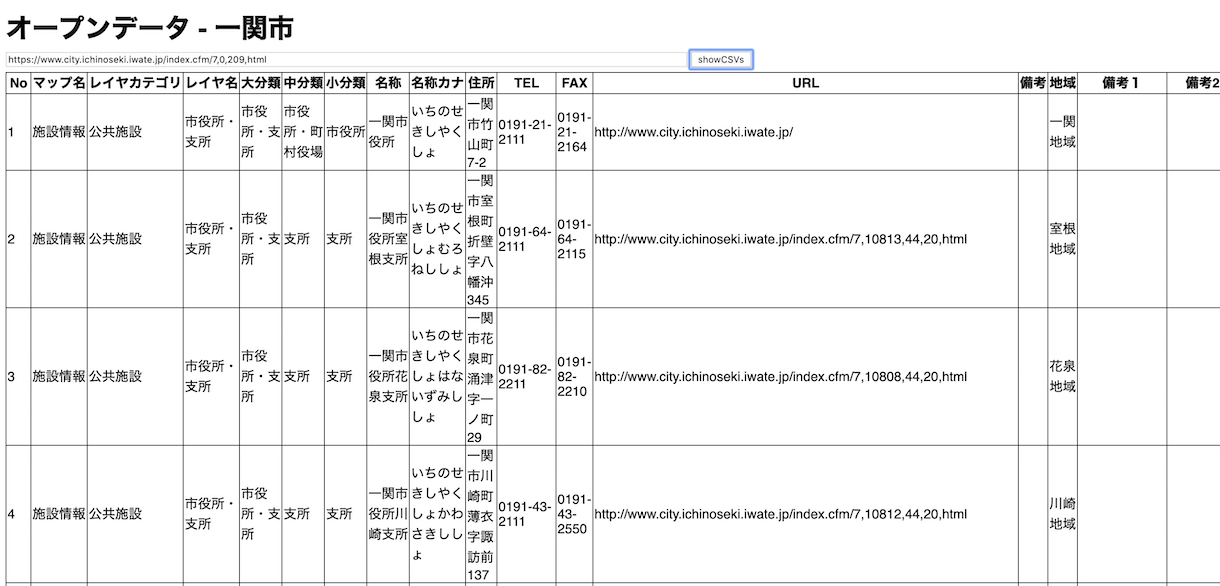Click row number 1 cell
The image size is (1220, 586).
18,132
